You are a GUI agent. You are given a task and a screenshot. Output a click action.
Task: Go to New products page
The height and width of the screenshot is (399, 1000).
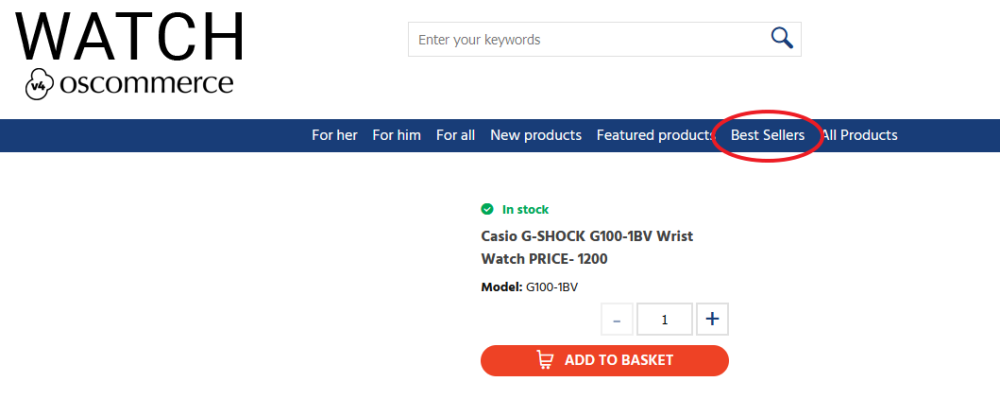[536, 135]
